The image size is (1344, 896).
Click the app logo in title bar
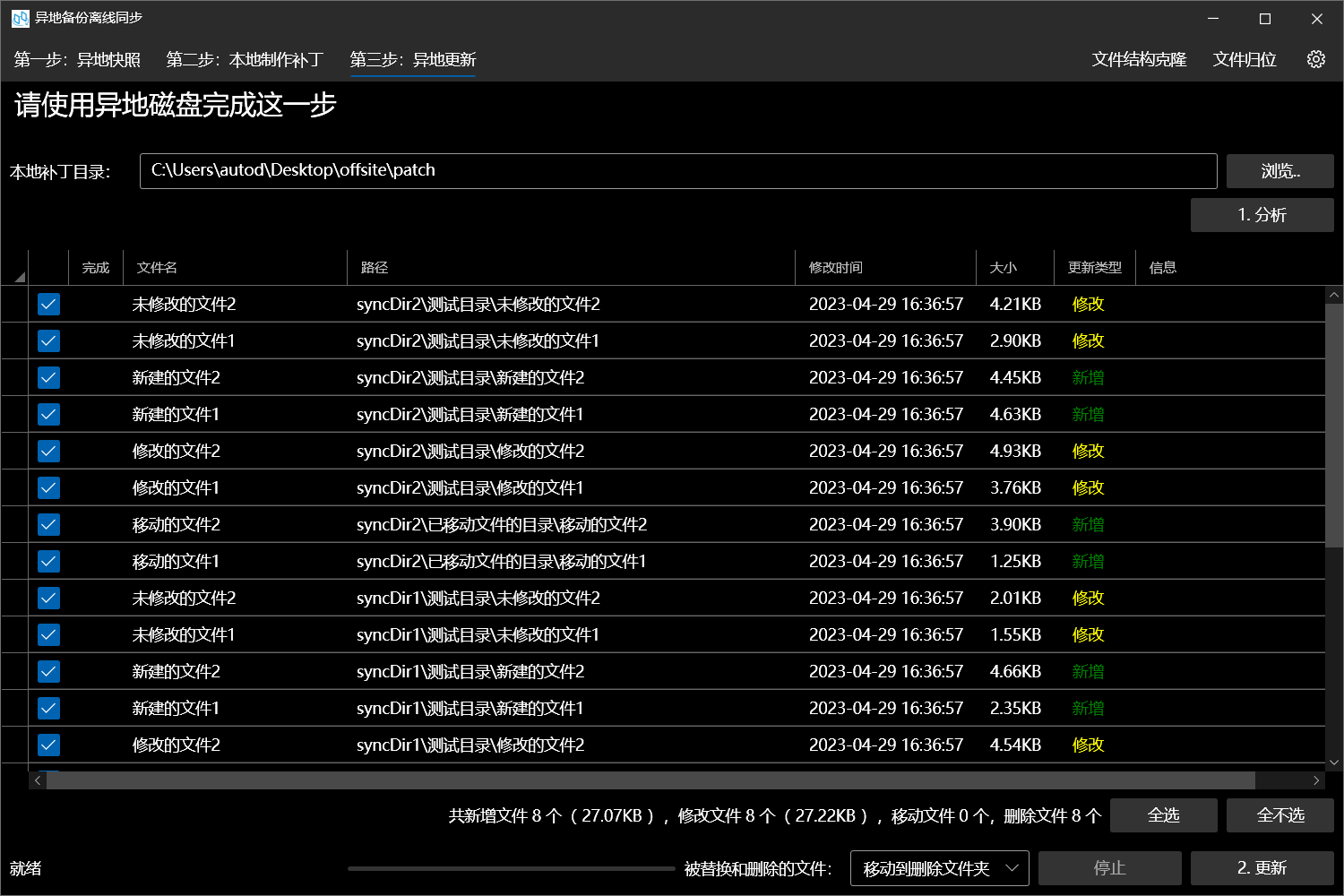click(x=20, y=18)
